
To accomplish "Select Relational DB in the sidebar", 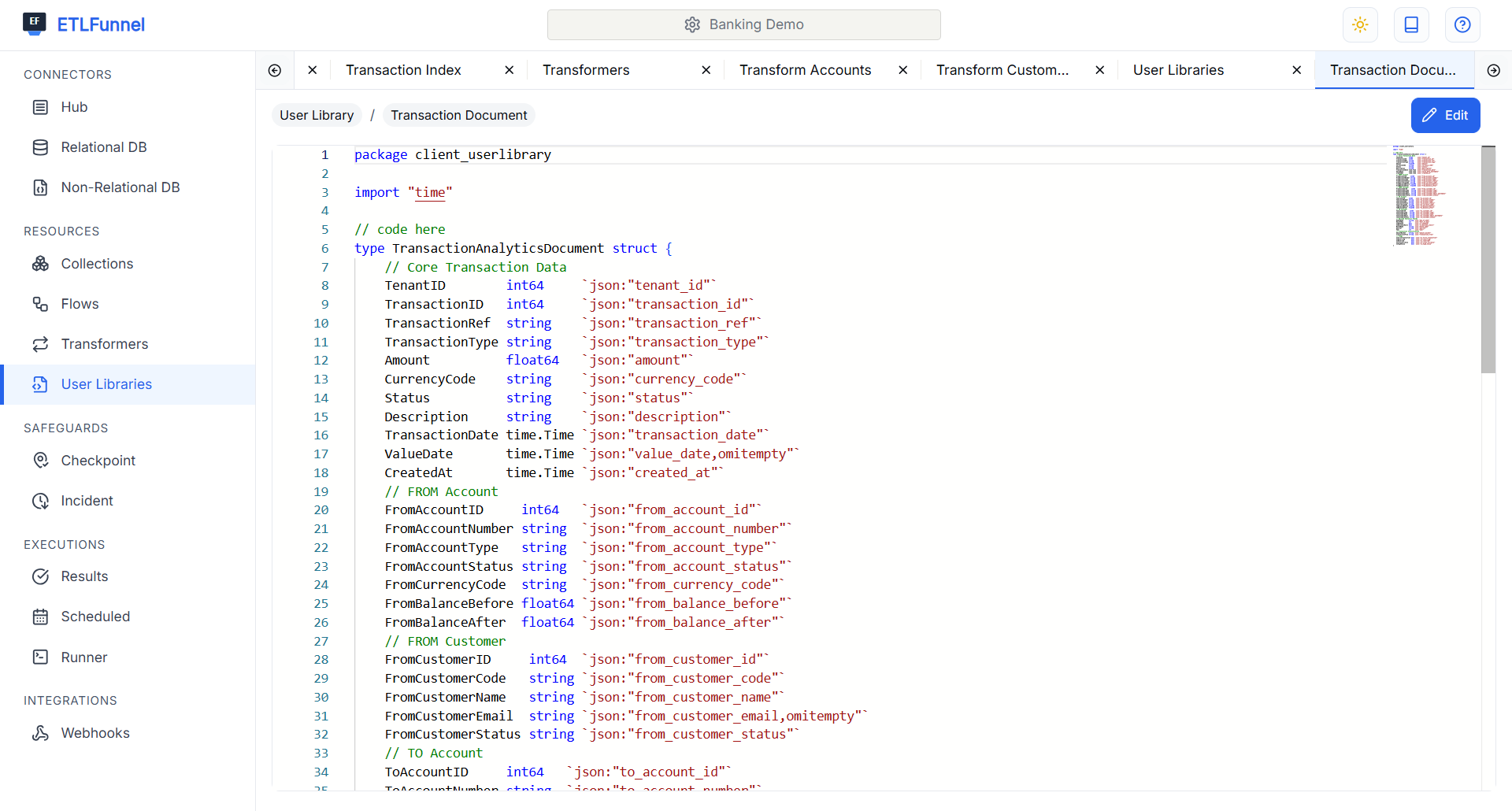I will pyautogui.click(x=103, y=147).
